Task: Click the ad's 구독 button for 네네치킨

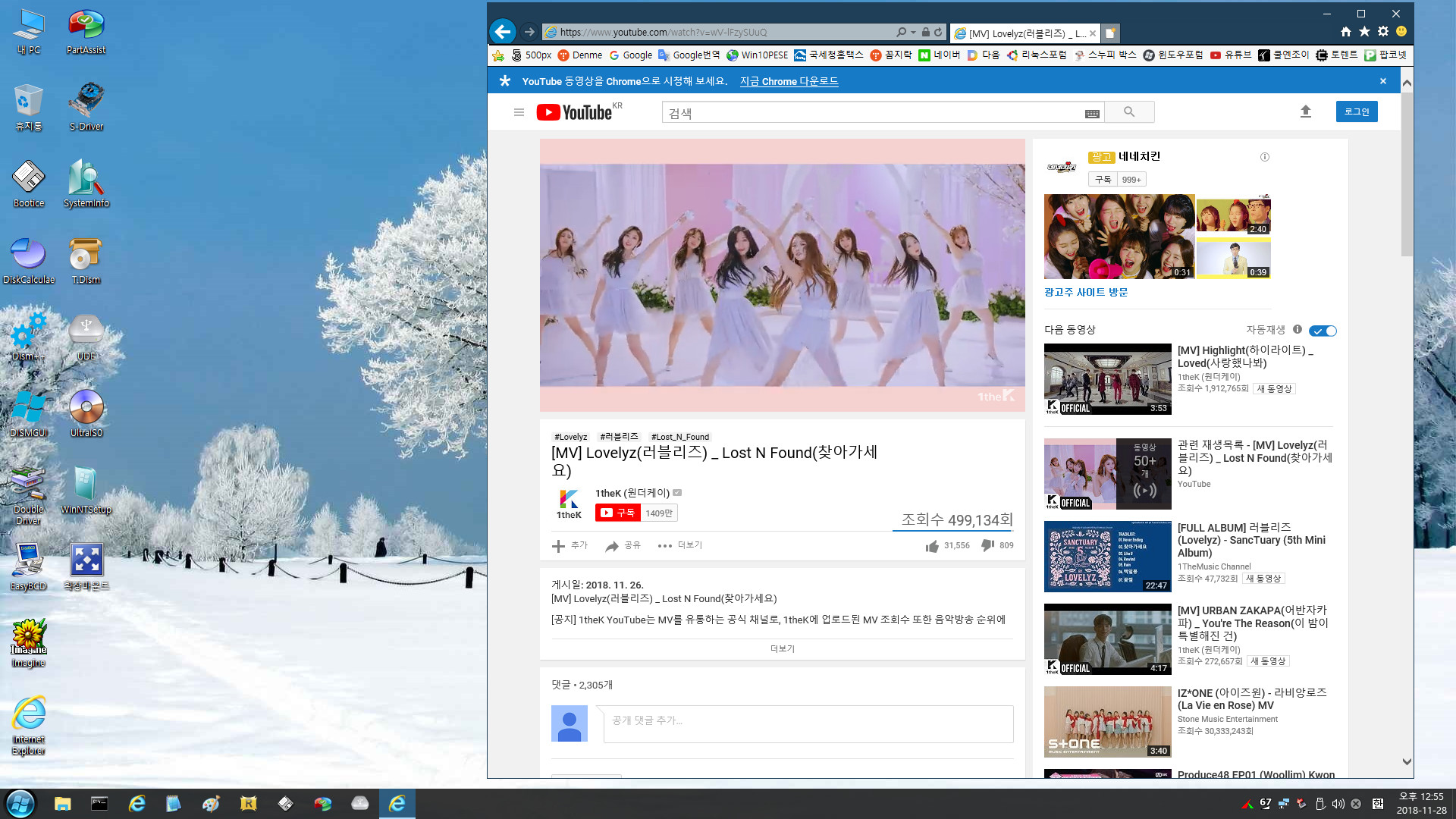Action: [1103, 180]
